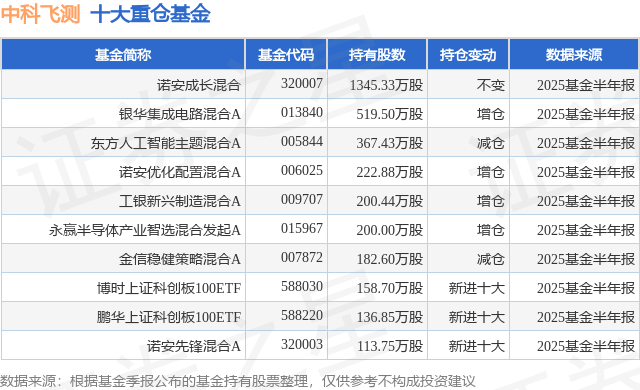Click fund code 588030
Image resolution: width=640 pixels, height=390 pixels.
tap(302, 286)
